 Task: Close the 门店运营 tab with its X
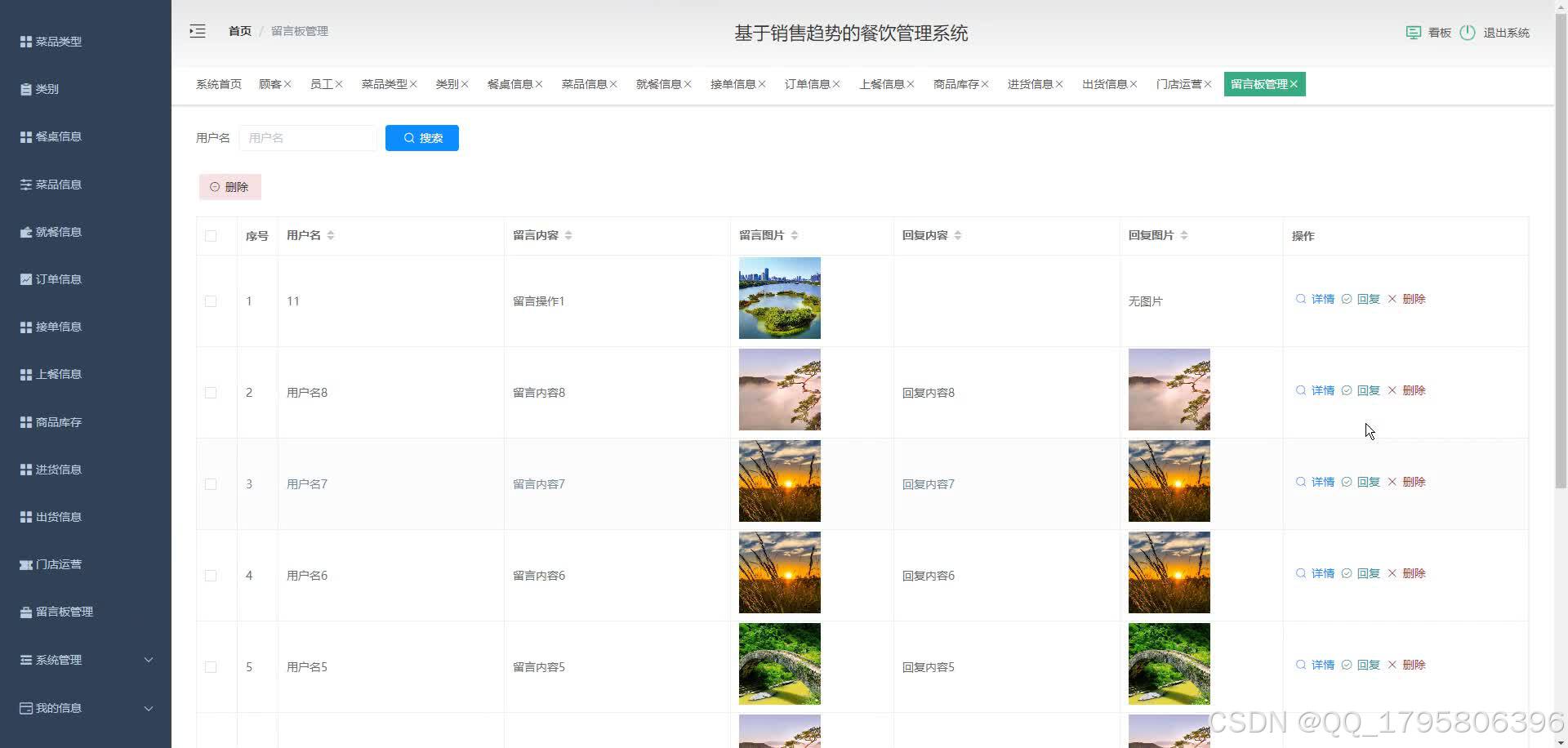click(1208, 84)
